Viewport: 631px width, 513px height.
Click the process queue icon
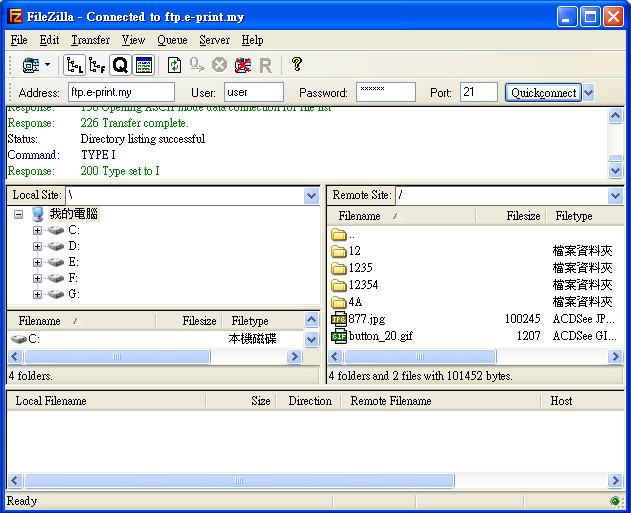[197, 65]
